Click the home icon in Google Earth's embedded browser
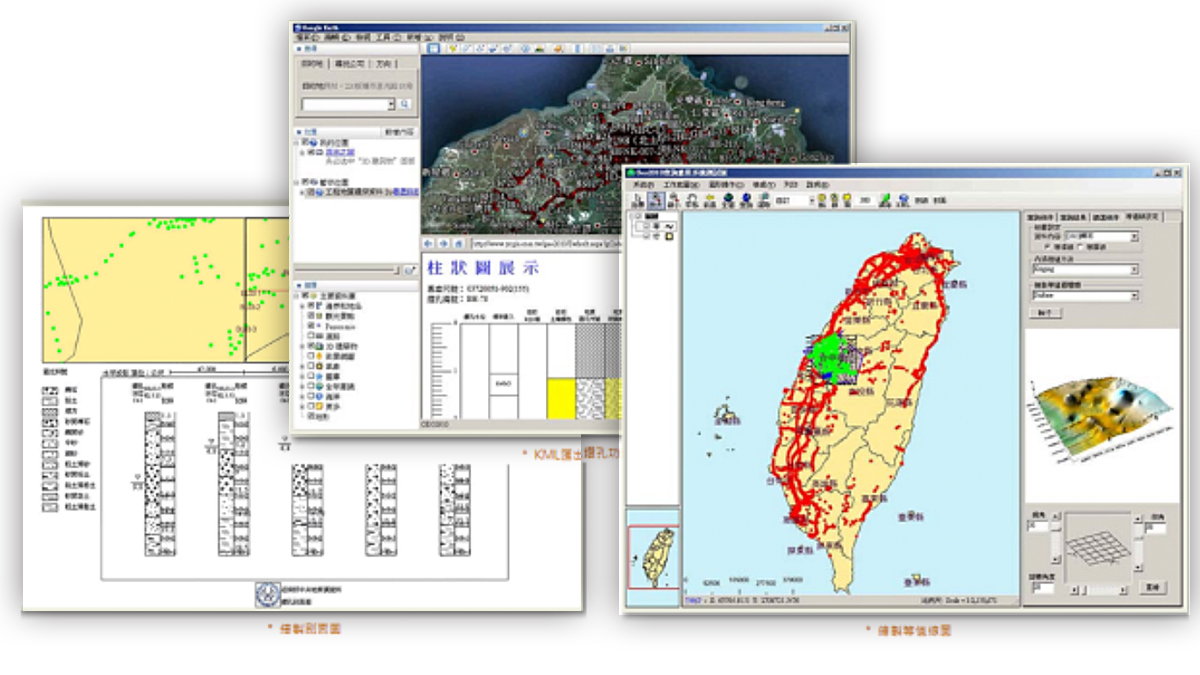The image size is (1200, 675). click(x=458, y=243)
